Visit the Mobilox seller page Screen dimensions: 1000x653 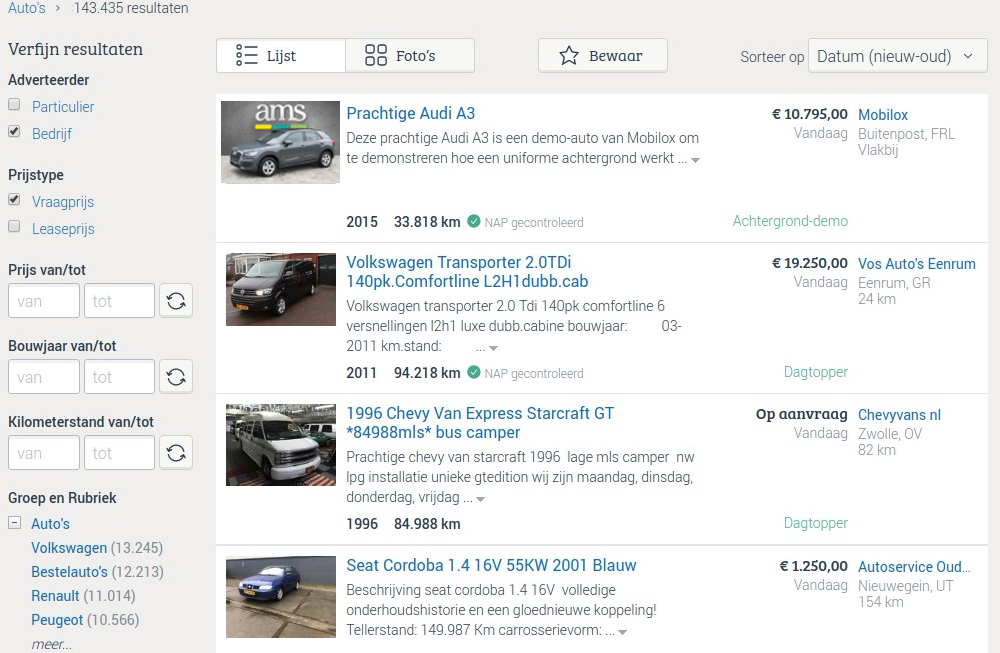click(x=883, y=115)
